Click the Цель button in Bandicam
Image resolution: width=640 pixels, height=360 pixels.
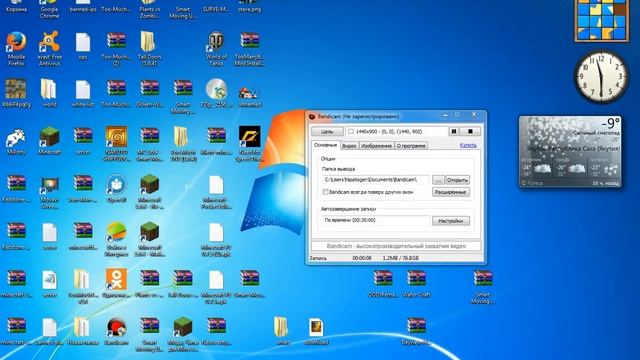(x=327, y=131)
